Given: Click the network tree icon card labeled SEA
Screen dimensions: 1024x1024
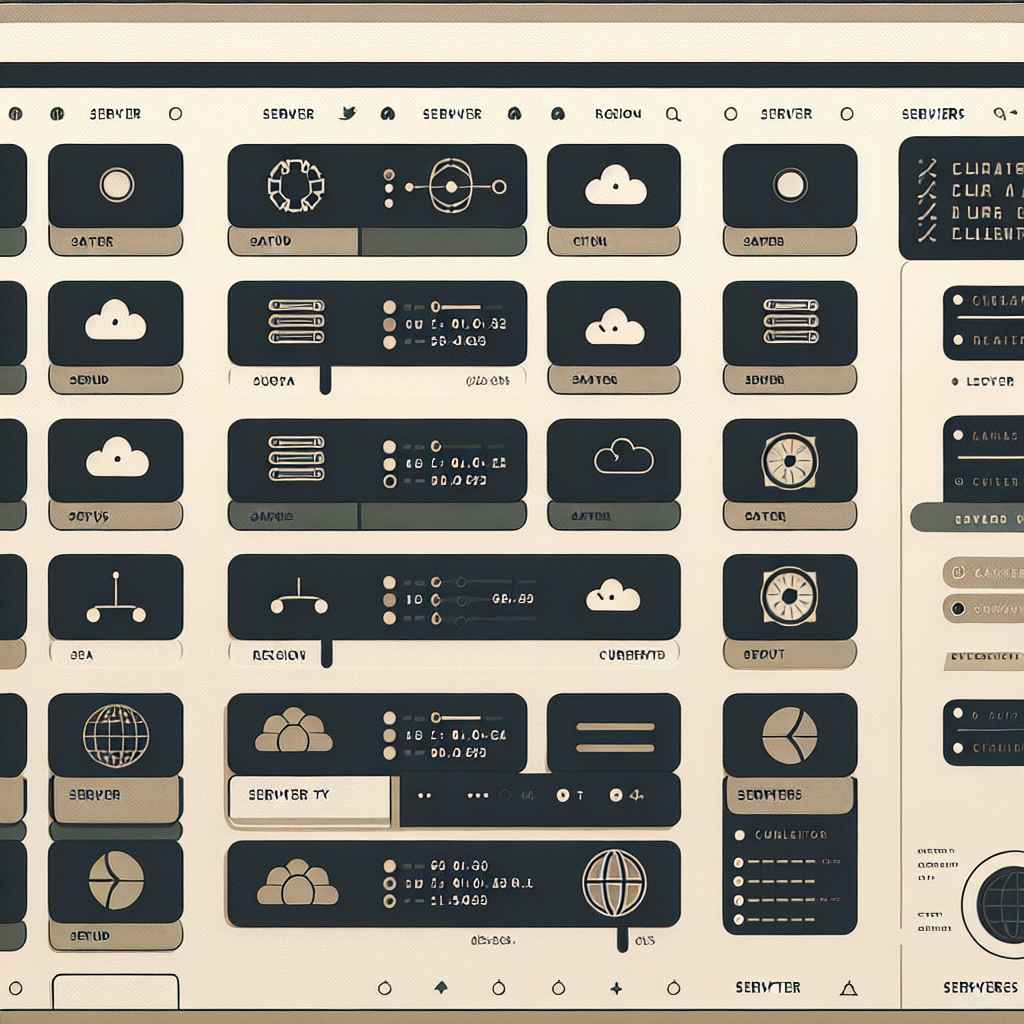Looking at the screenshot, I should tap(116, 596).
